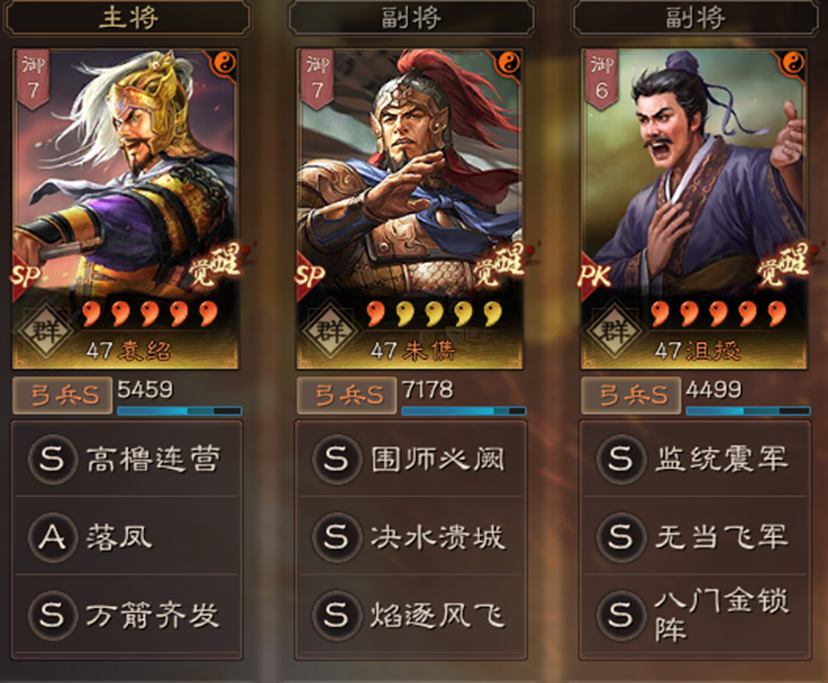Click 沮授's 弓兵S troop type button

[631, 395]
